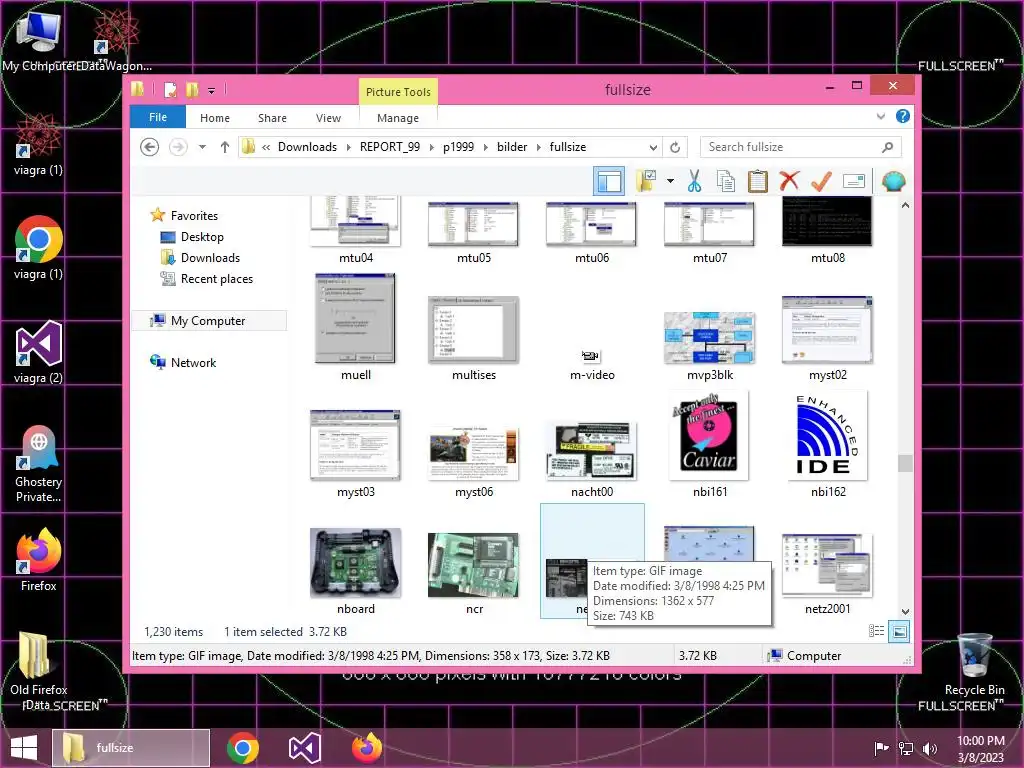Switch to the View ribbon tab
Viewport: 1024px width, 768px height.
click(x=328, y=118)
